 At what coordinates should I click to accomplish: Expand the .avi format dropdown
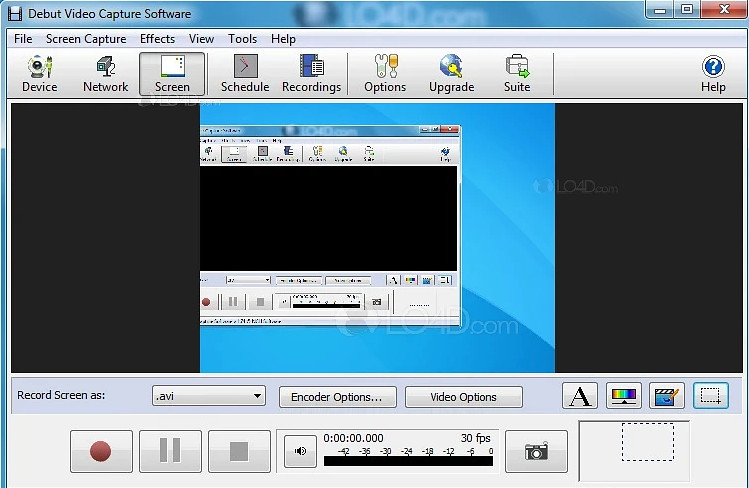(209, 396)
